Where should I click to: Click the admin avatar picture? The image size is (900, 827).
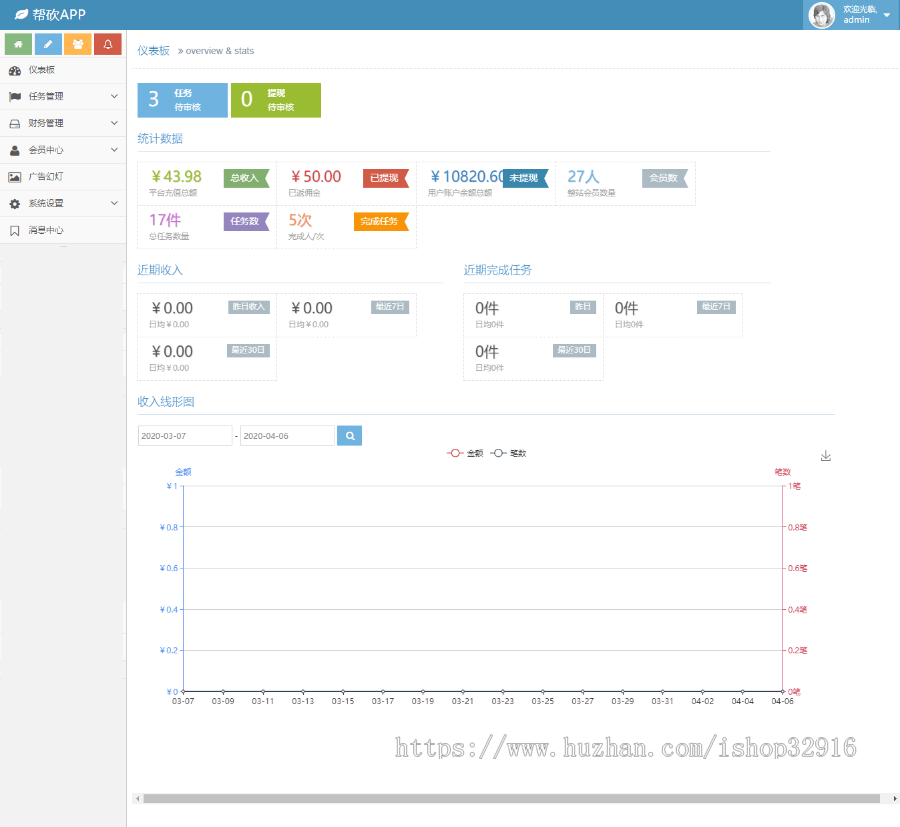pos(821,15)
